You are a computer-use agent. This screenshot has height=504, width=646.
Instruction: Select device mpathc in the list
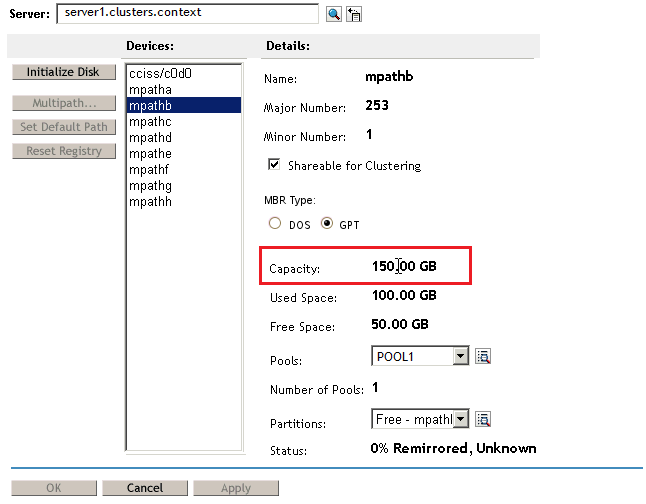184,122
